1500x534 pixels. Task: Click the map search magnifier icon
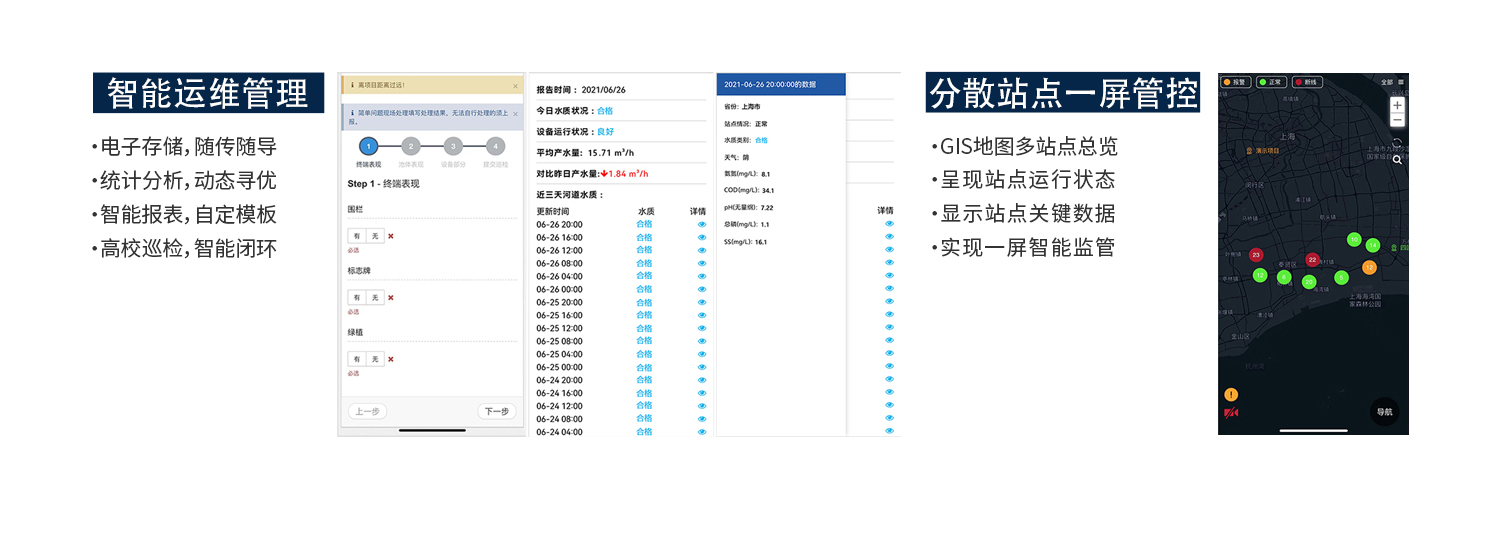click(1397, 159)
